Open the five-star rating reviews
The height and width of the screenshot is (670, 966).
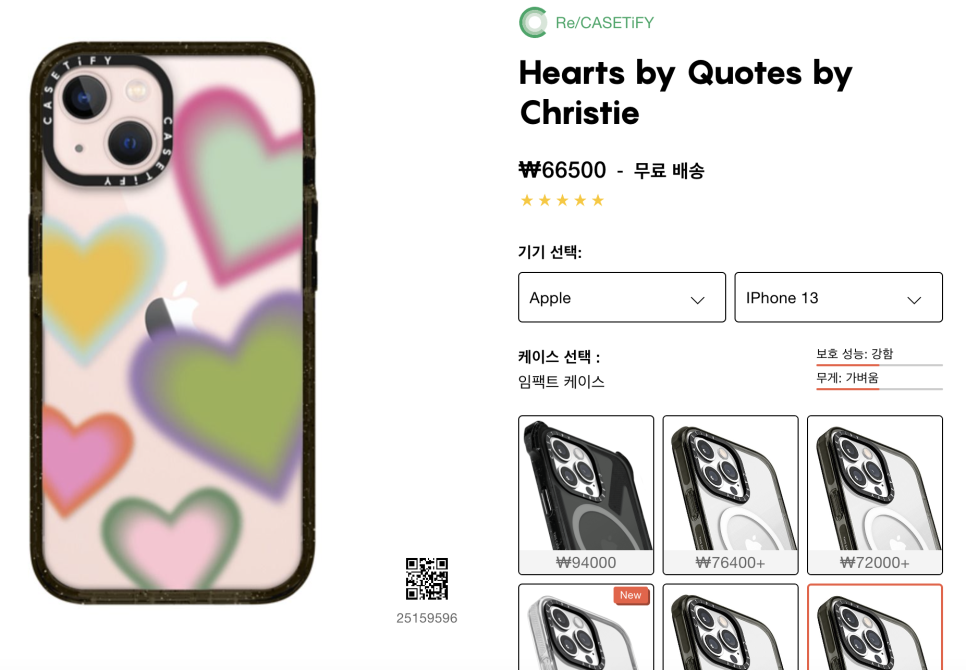(562, 200)
